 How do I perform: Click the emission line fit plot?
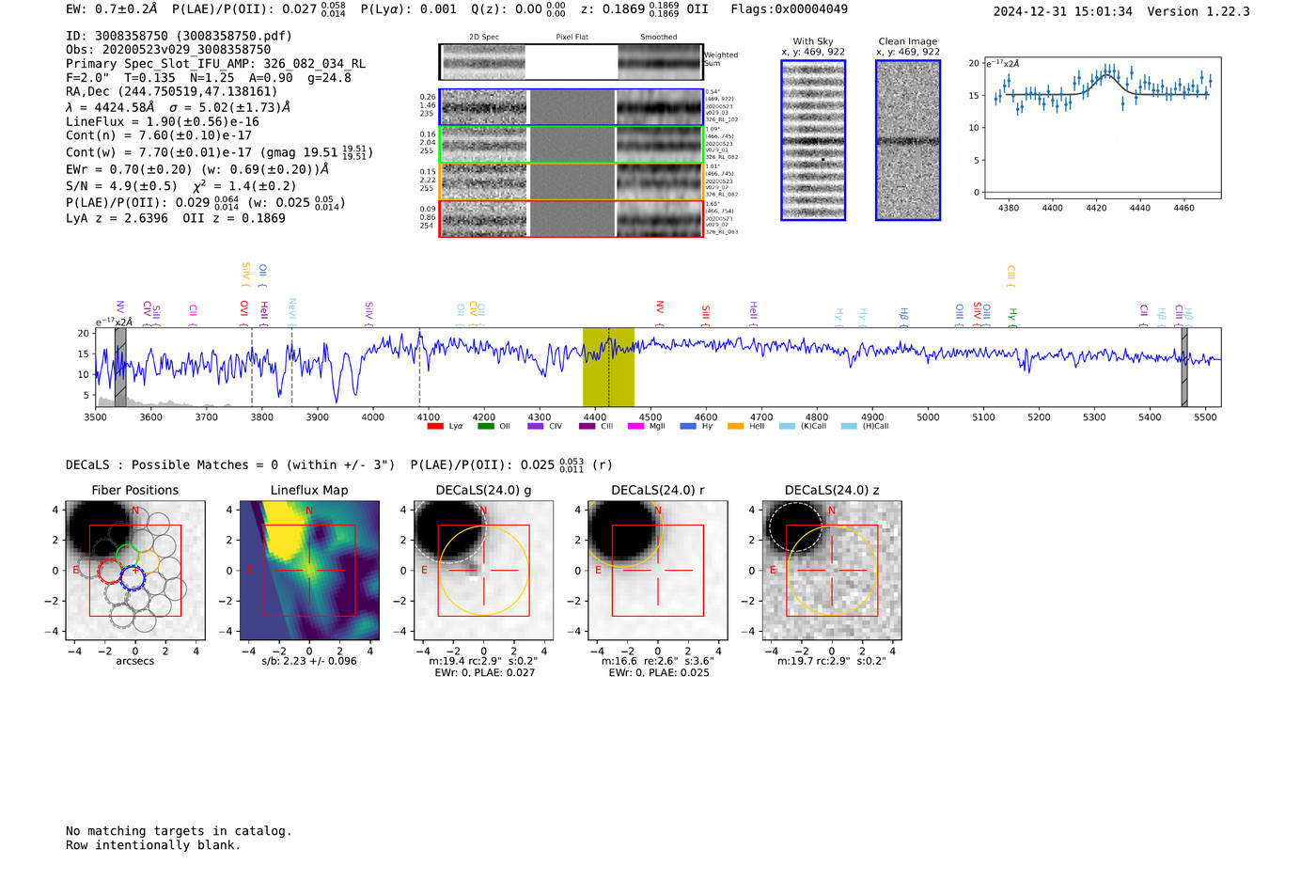coord(1102,129)
